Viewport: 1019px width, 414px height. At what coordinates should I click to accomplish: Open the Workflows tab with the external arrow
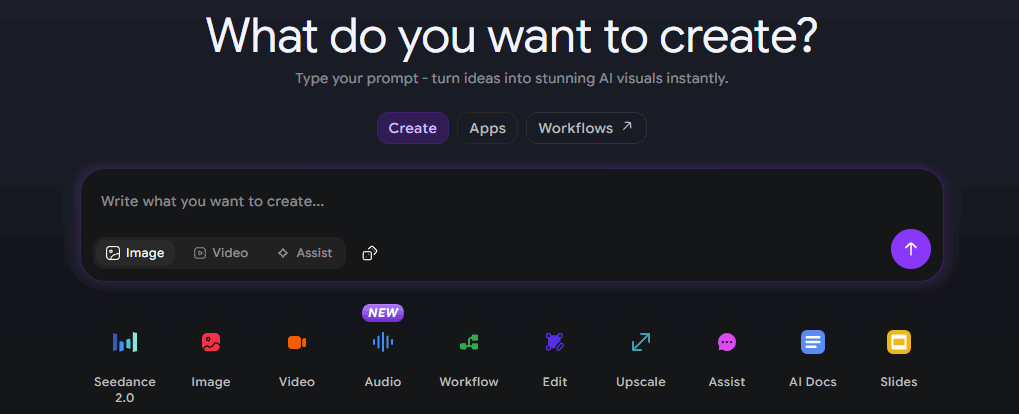click(x=586, y=128)
